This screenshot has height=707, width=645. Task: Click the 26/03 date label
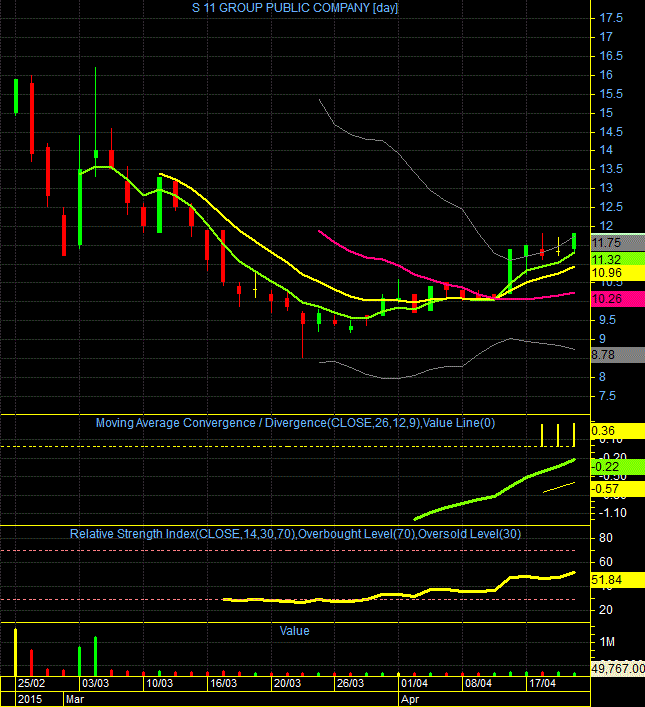350,683
